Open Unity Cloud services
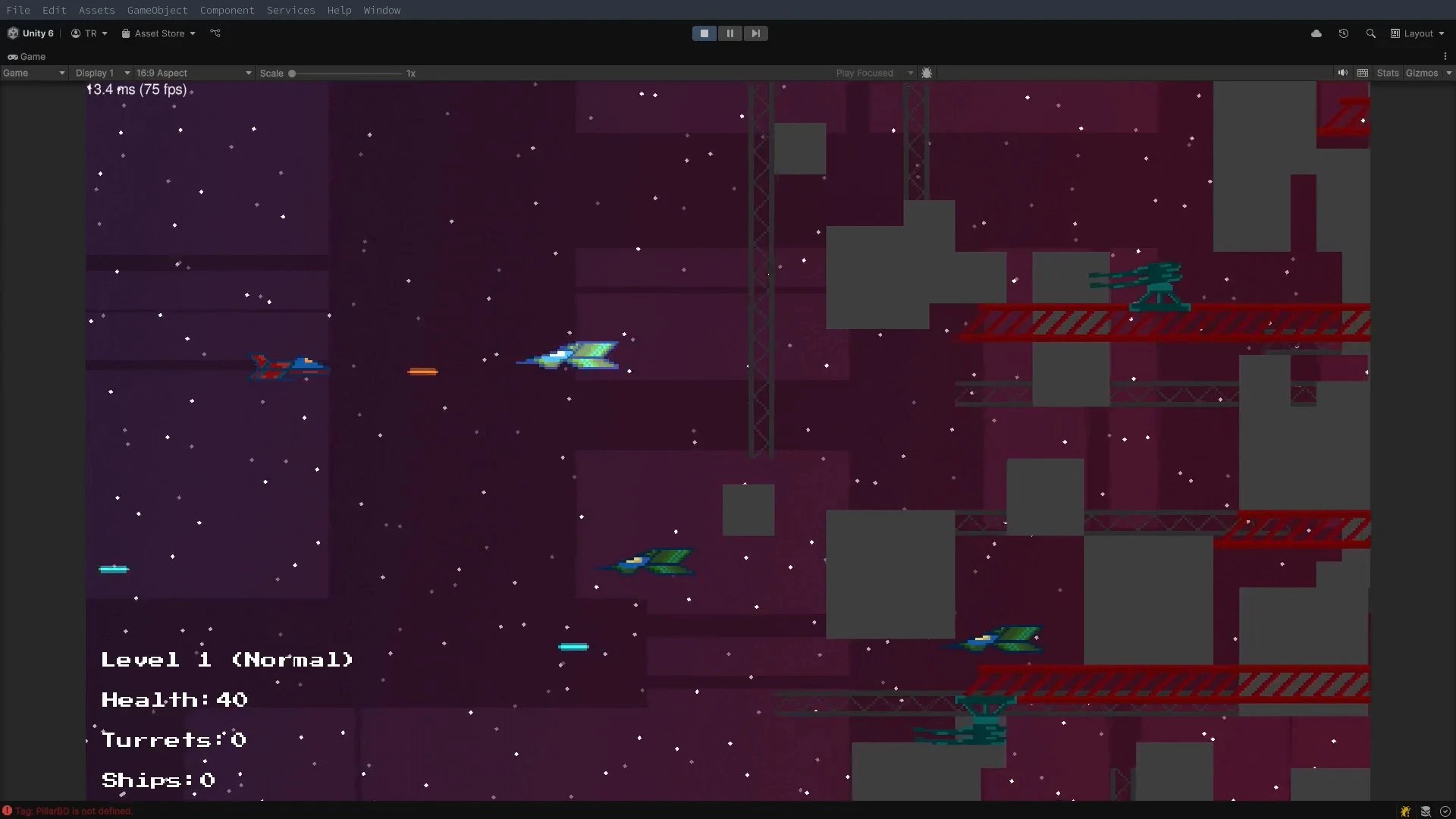1456x819 pixels. (x=1316, y=33)
